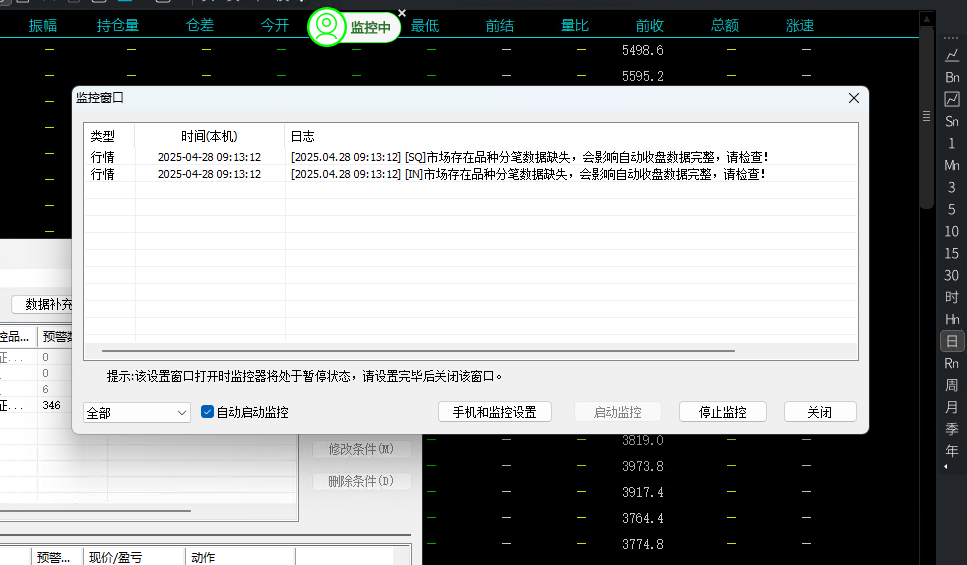Select the 30 minute period button
This screenshot has height=565, width=967.
pos(952,275)
